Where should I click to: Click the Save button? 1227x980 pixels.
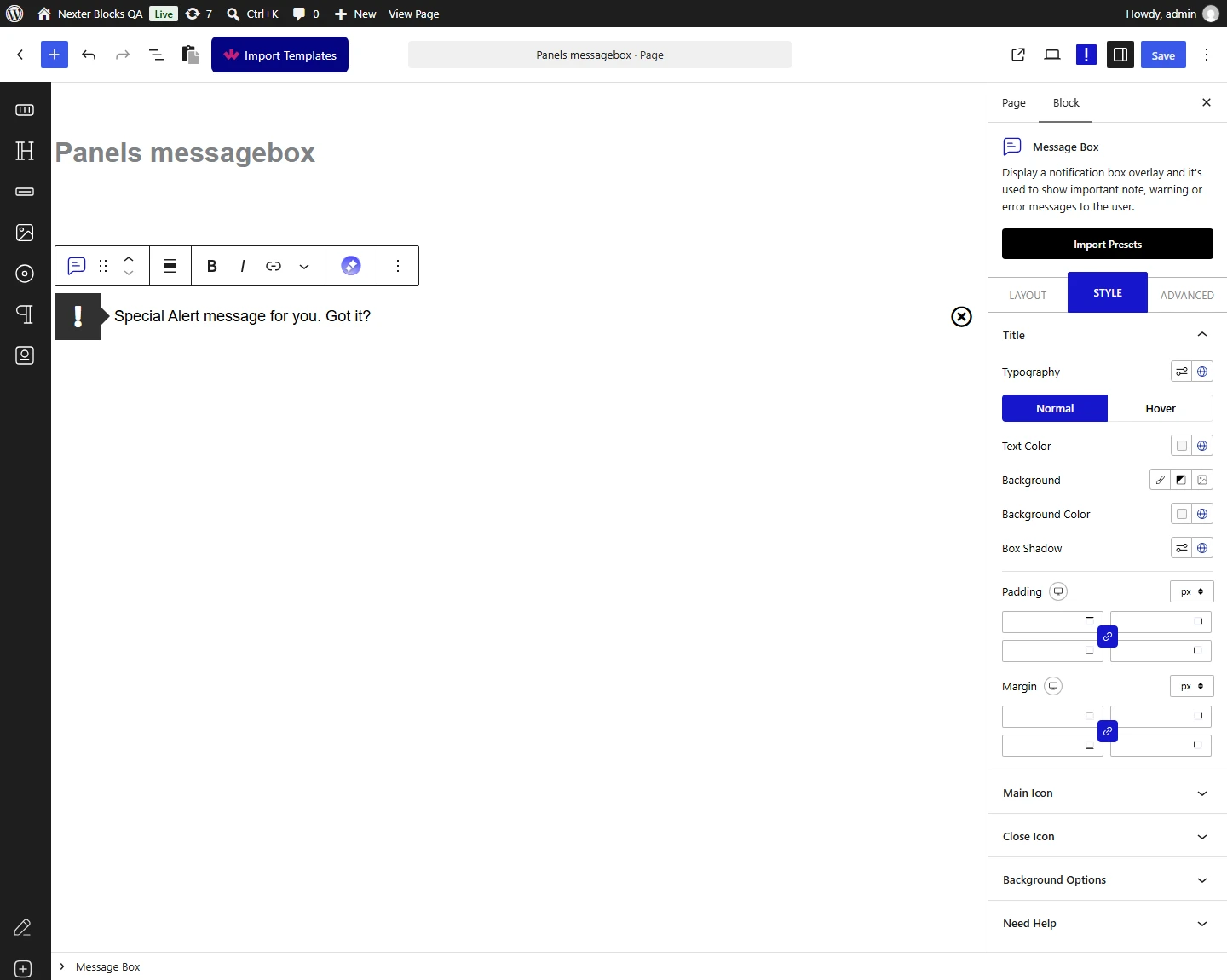[x=1163, y=55]
